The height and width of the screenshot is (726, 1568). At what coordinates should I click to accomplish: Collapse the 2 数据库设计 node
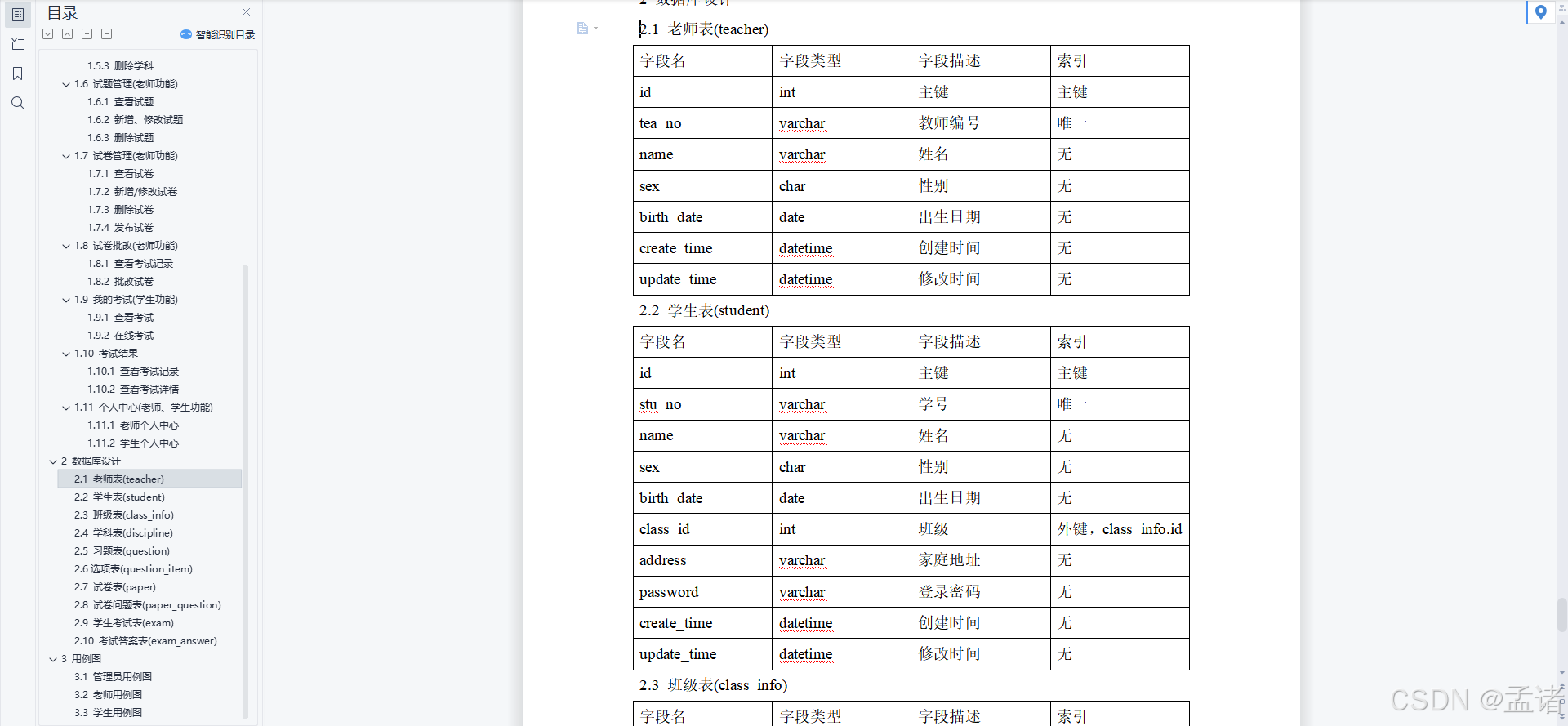(53, 461)
